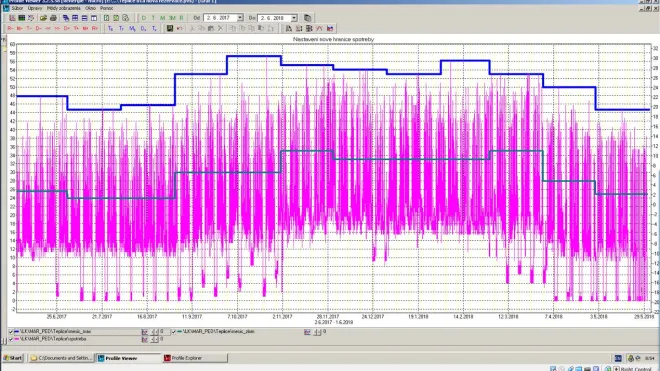Toggle the spotreba series checkbox
The width and height of the screenshot is (660, 371).
click(11, 339)
